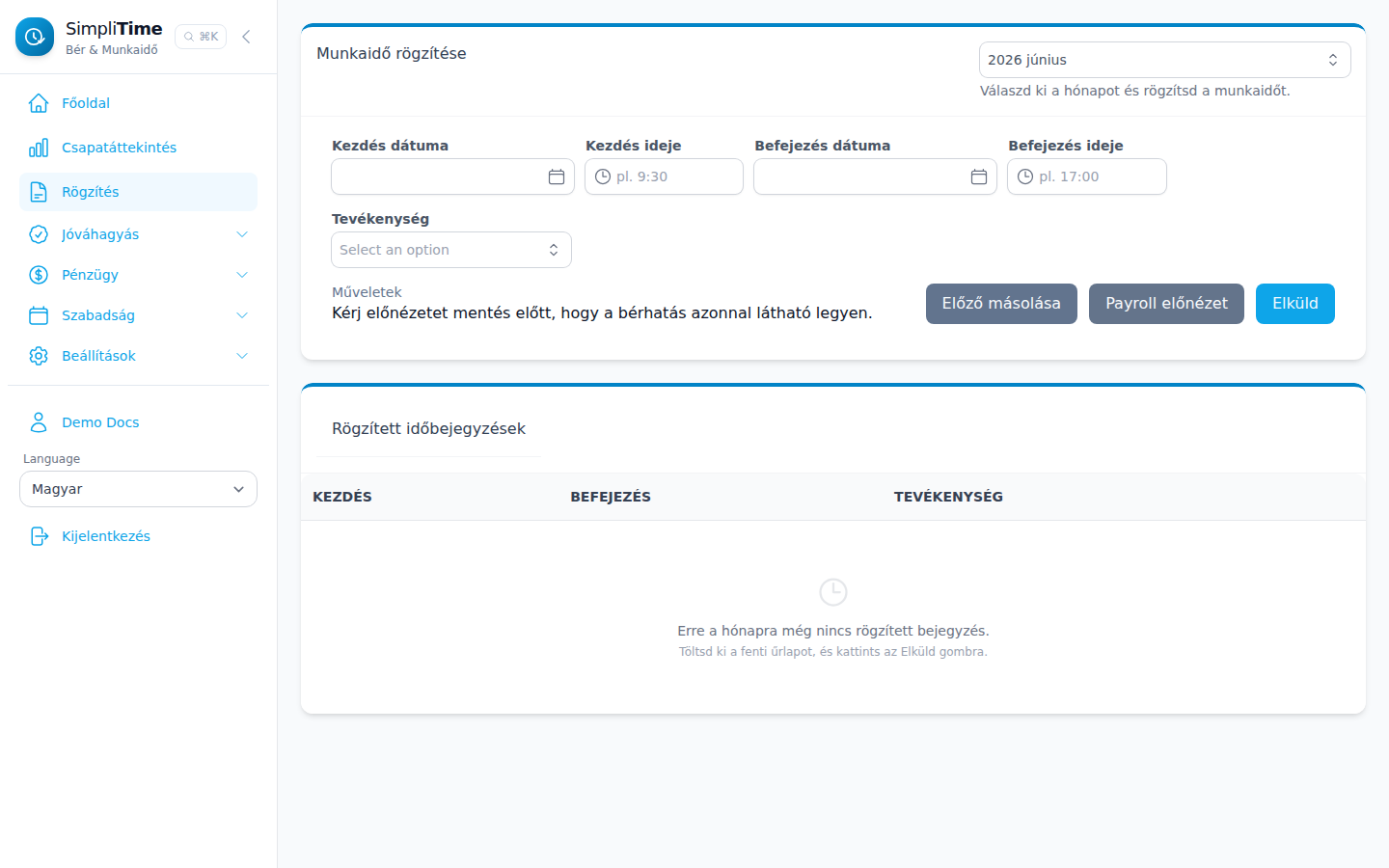Image resolution: width=1389 pixels, height=868 pixels.
Task: Open the Tevékenység select dropdown
Action: click(x=451, y=250)
